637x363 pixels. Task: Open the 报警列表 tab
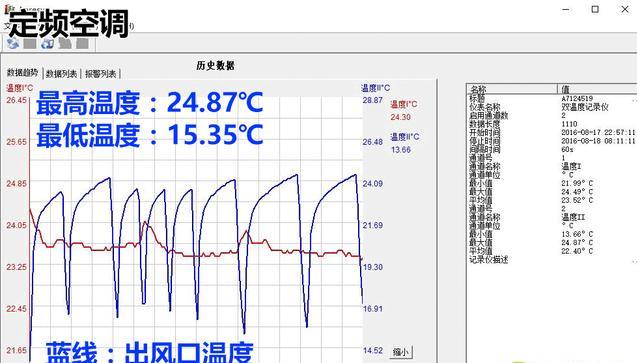100,74
